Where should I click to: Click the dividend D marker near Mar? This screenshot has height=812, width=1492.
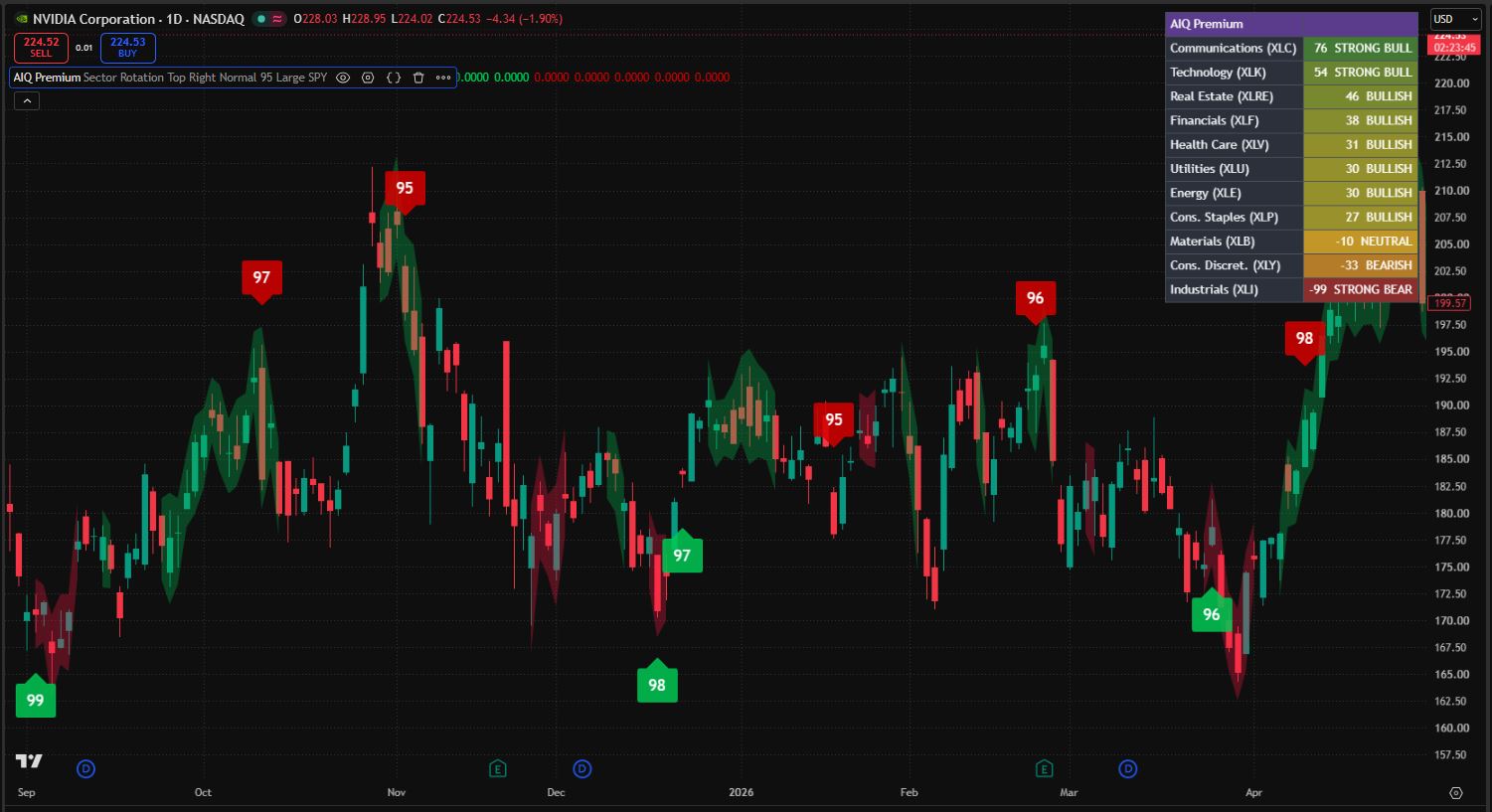coord(1128,768)
